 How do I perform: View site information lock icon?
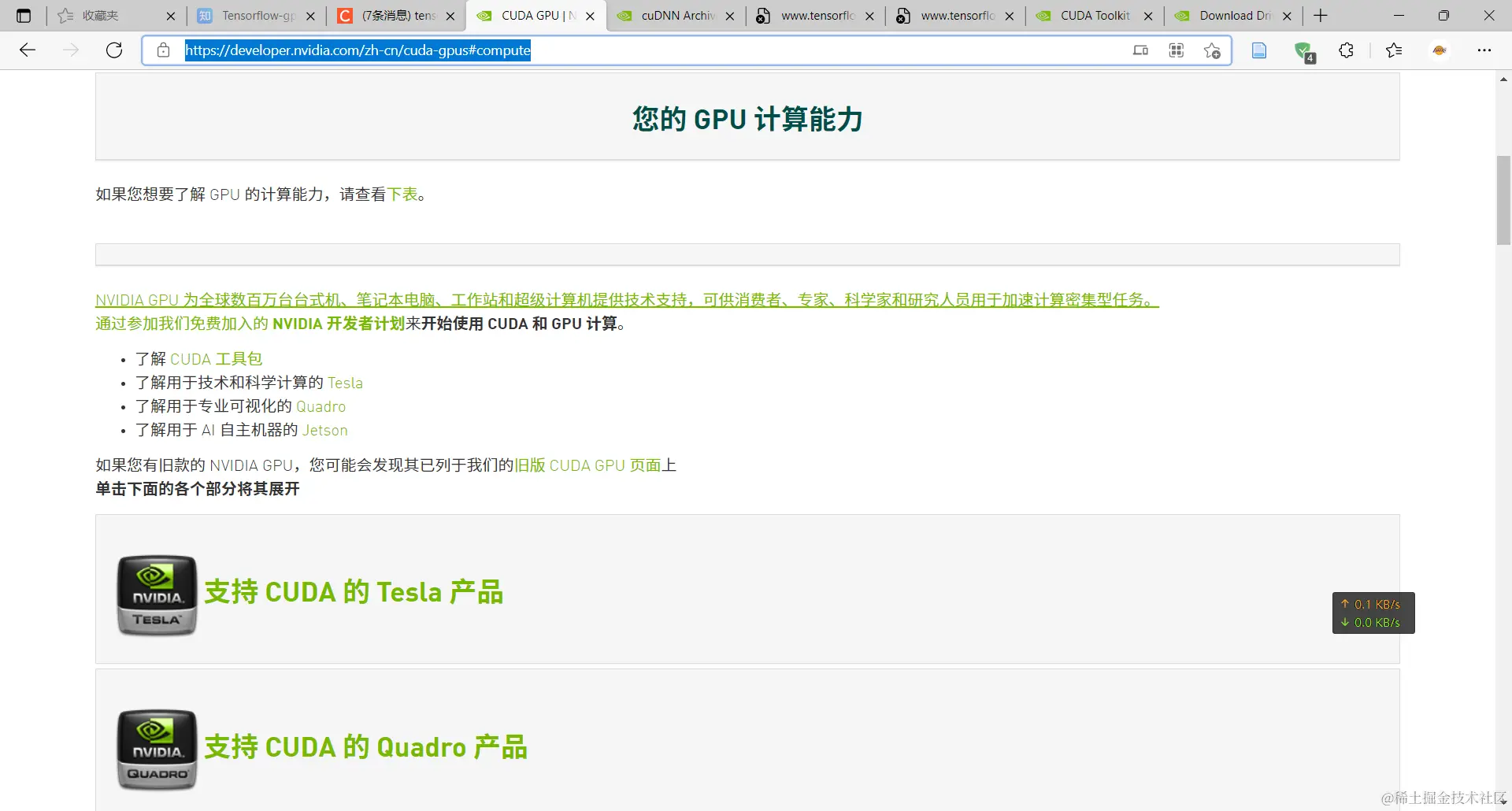163,50
